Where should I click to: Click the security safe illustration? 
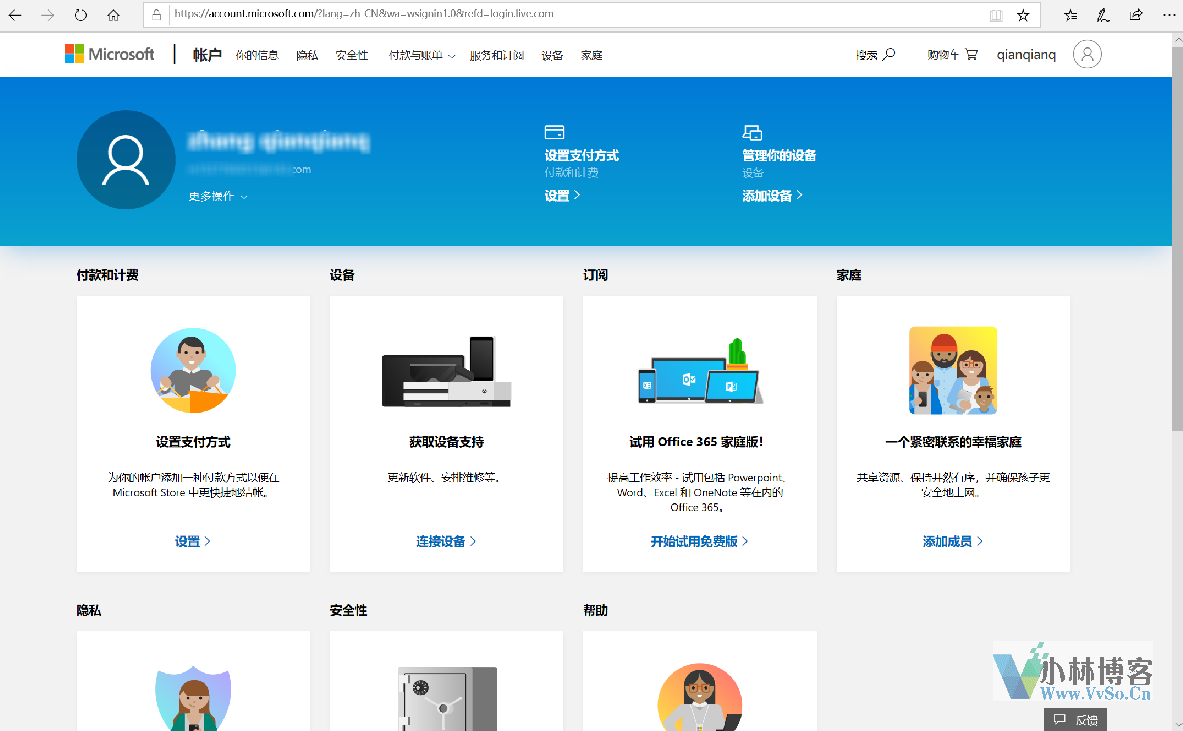447,699
